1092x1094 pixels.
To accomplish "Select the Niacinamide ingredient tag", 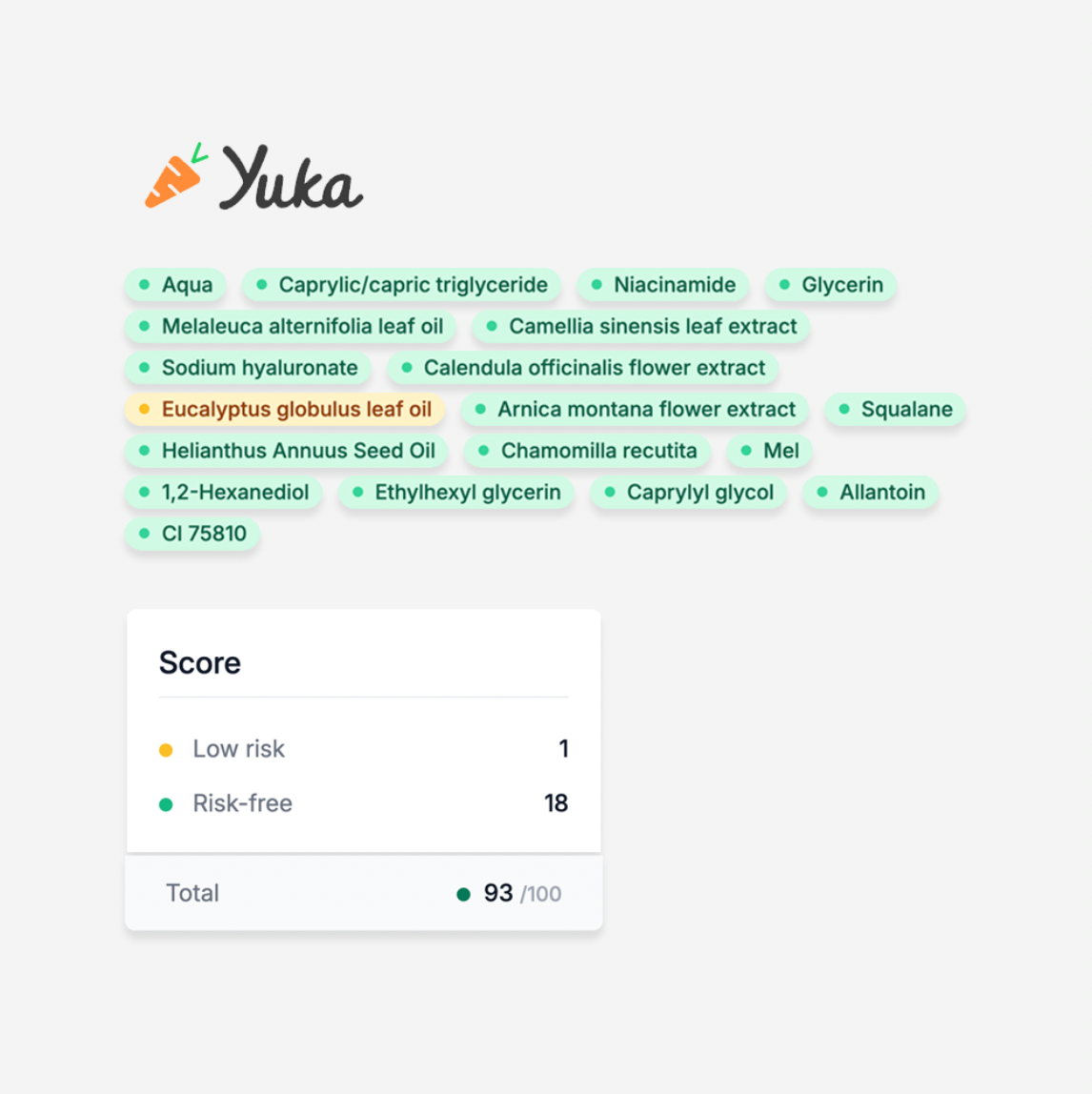I will [663, 285].
